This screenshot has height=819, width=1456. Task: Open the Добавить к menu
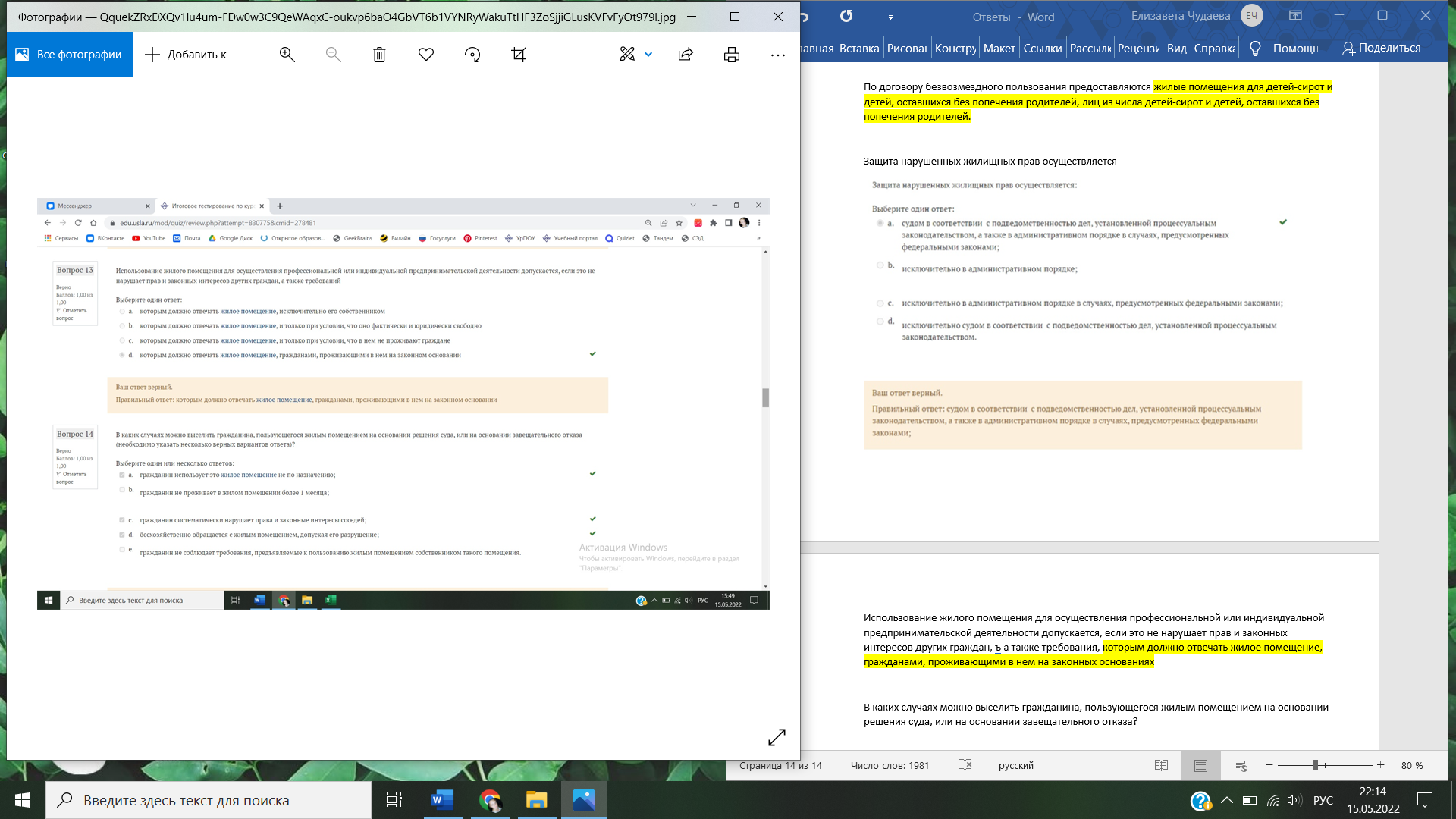coord(186,55)
